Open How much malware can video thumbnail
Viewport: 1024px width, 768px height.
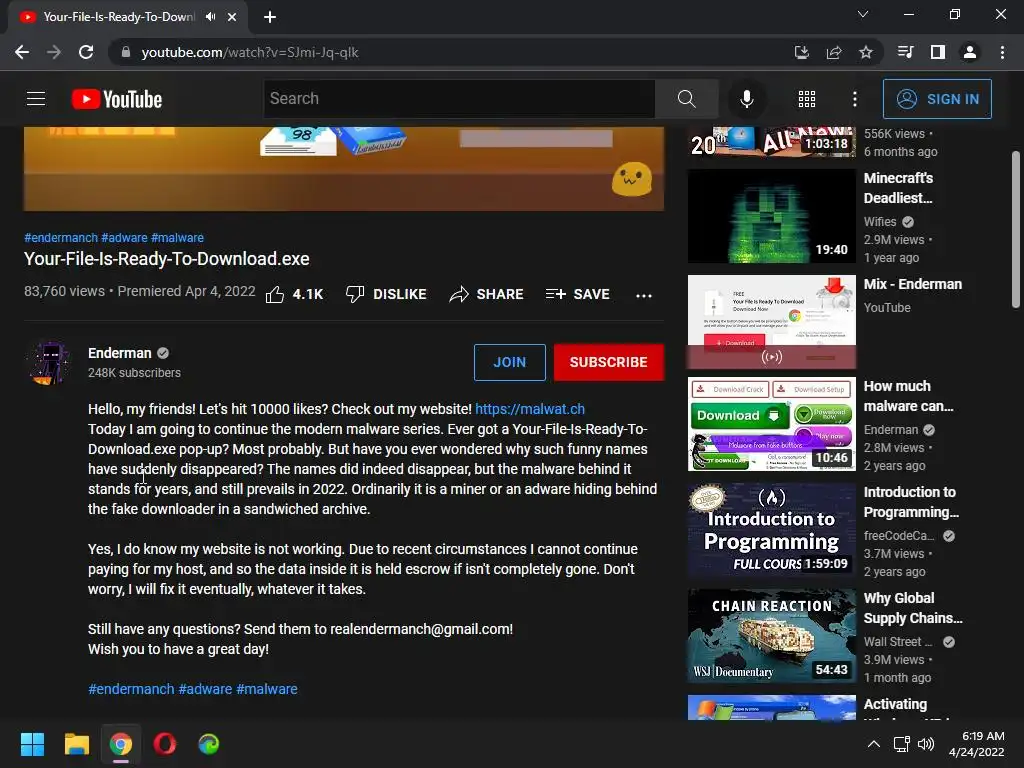pyautogui.click(x=771, y=424)
